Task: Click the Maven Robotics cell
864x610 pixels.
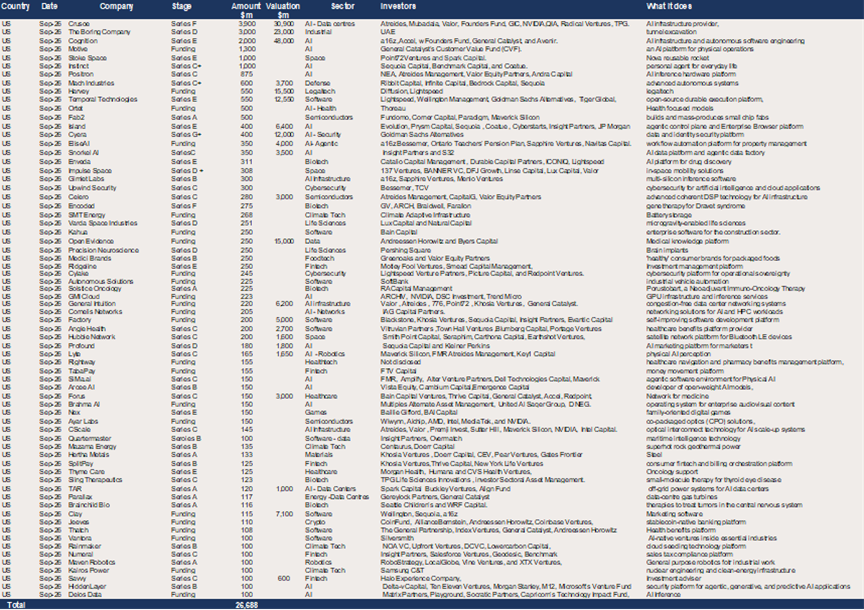Action: point(91,563)
